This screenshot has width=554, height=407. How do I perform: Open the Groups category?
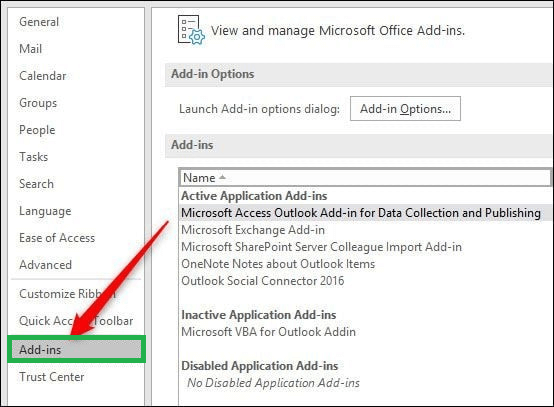click(x=38, y=103)
